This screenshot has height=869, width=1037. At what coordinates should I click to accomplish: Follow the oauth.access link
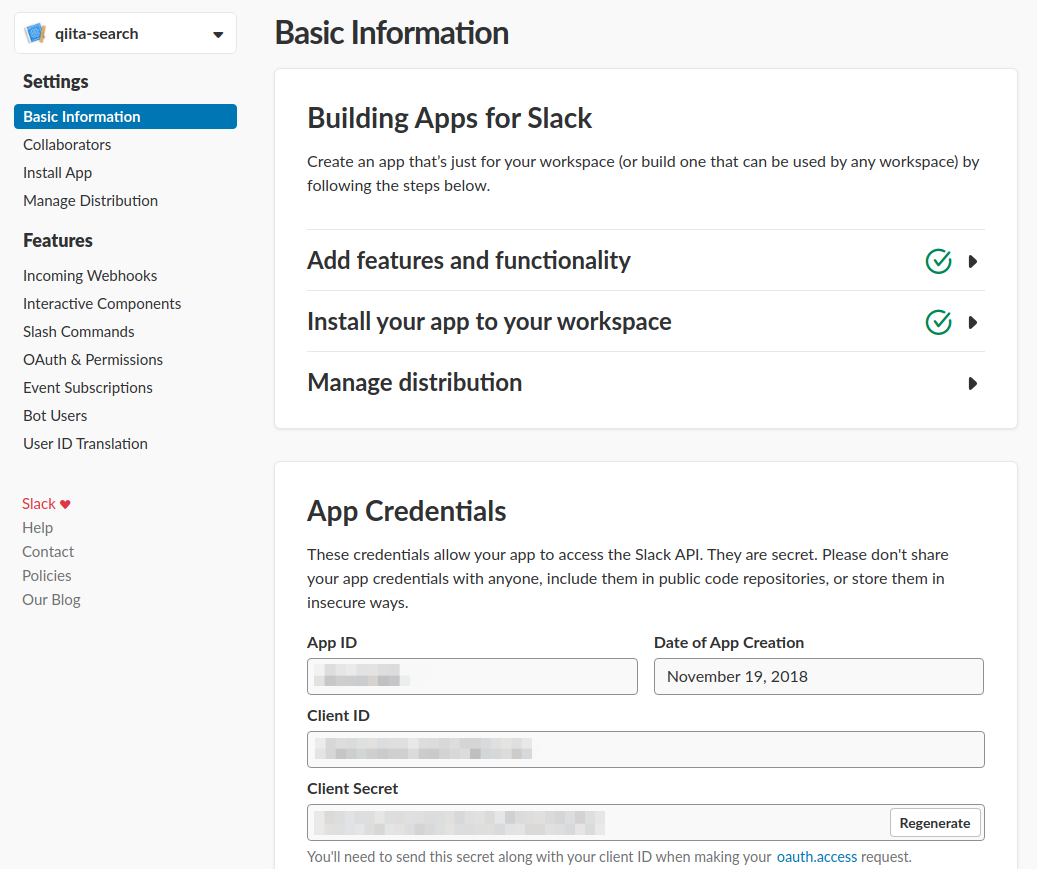817,857
